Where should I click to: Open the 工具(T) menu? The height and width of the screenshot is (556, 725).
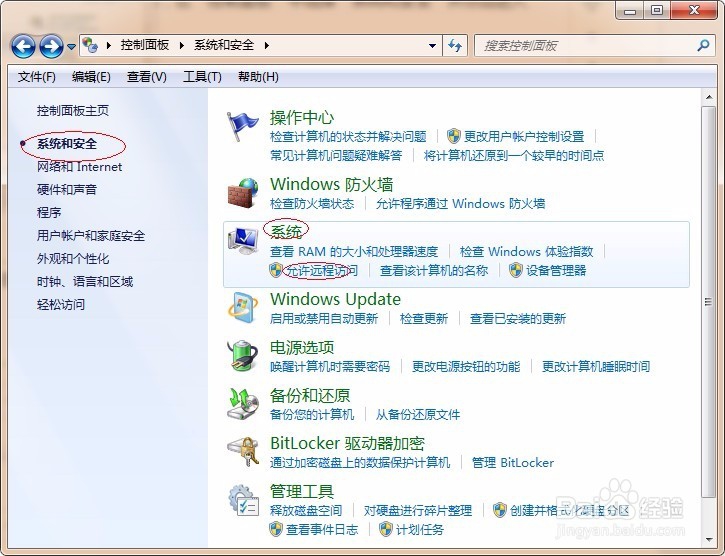(x=202, y=77)
